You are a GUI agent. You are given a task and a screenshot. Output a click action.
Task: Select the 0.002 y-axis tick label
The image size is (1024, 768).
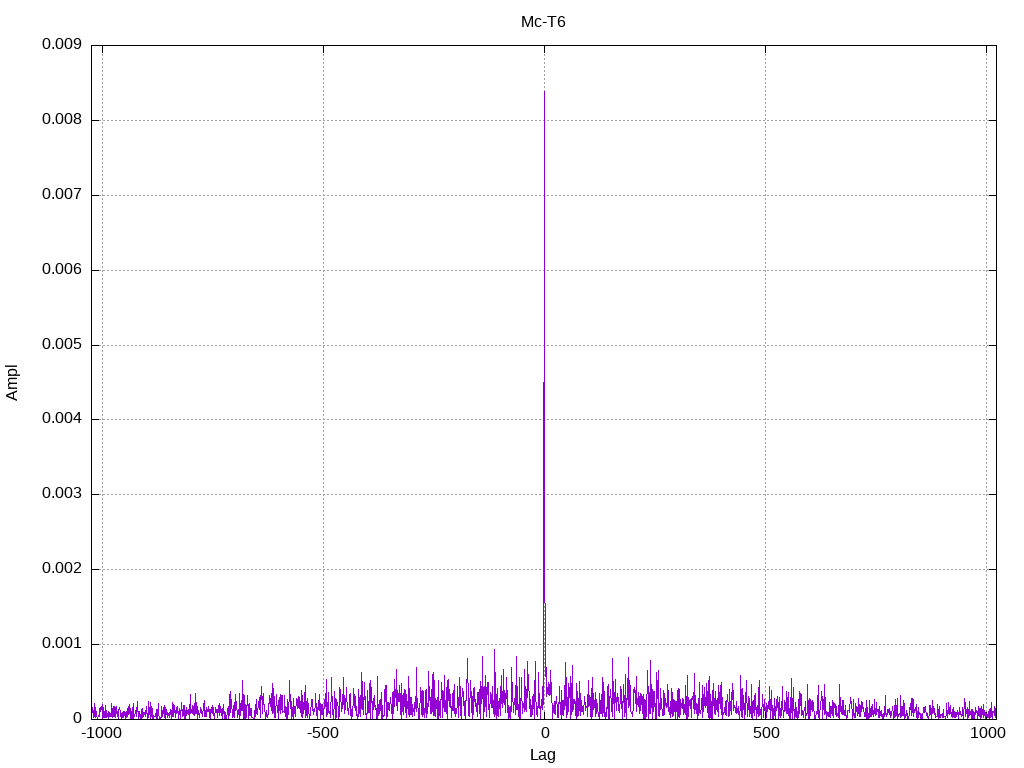tap(61, 569)
